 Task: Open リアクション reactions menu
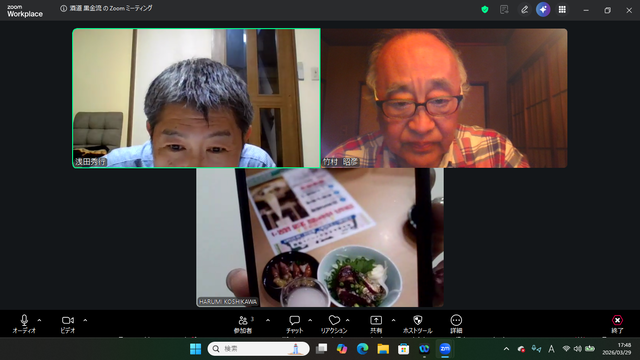[334, 324]
